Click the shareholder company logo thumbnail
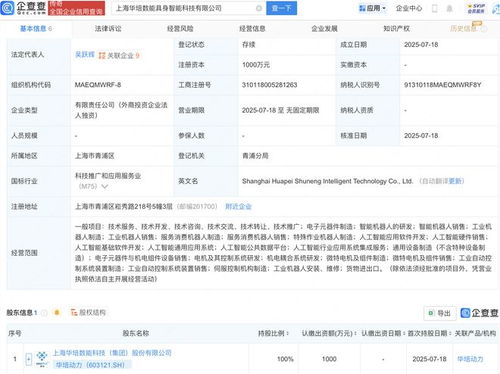This screenshot has height=374, width=500. (x=42, y=359)
